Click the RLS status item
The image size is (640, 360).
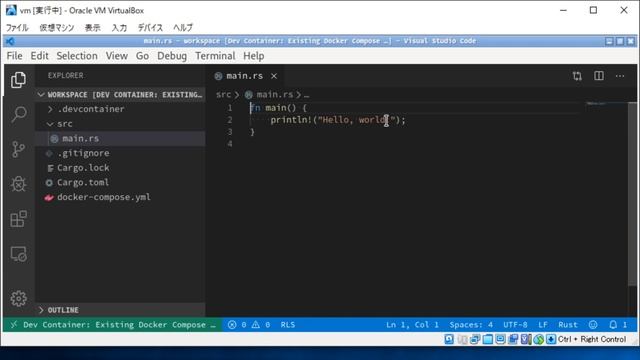(x=288, y=325)
